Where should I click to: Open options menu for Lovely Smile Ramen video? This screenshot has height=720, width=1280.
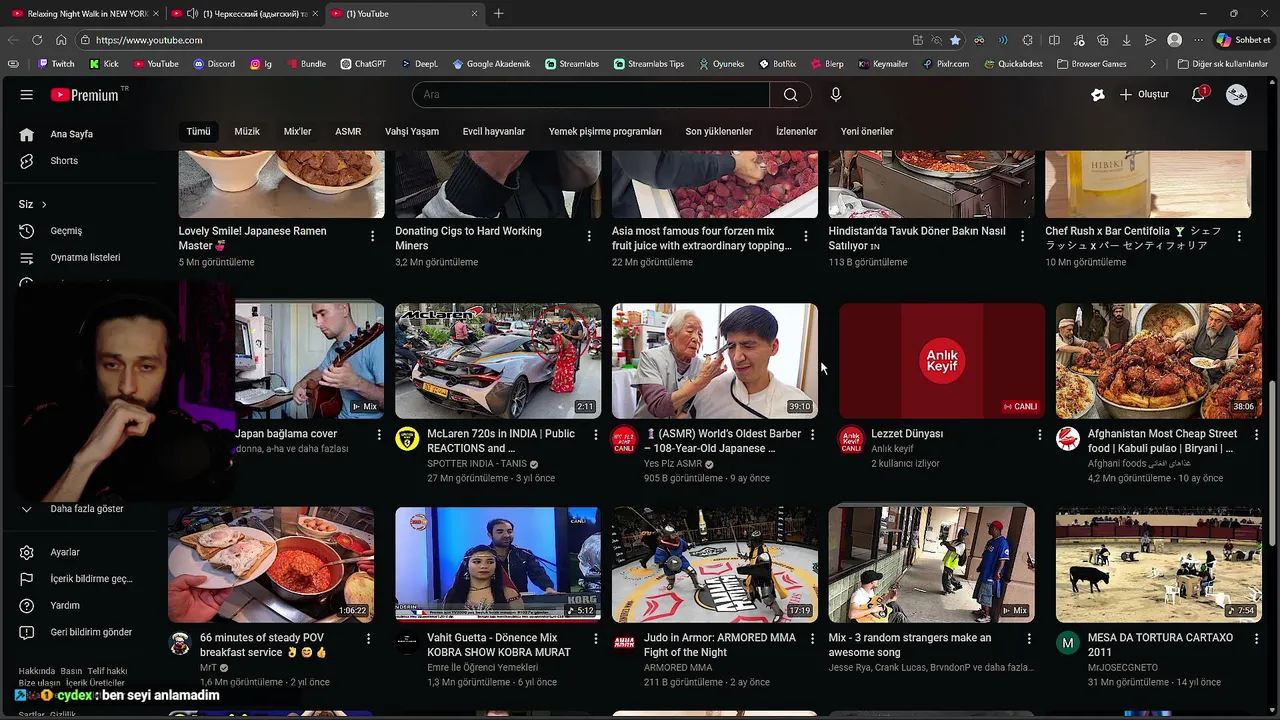coord(373,236)
